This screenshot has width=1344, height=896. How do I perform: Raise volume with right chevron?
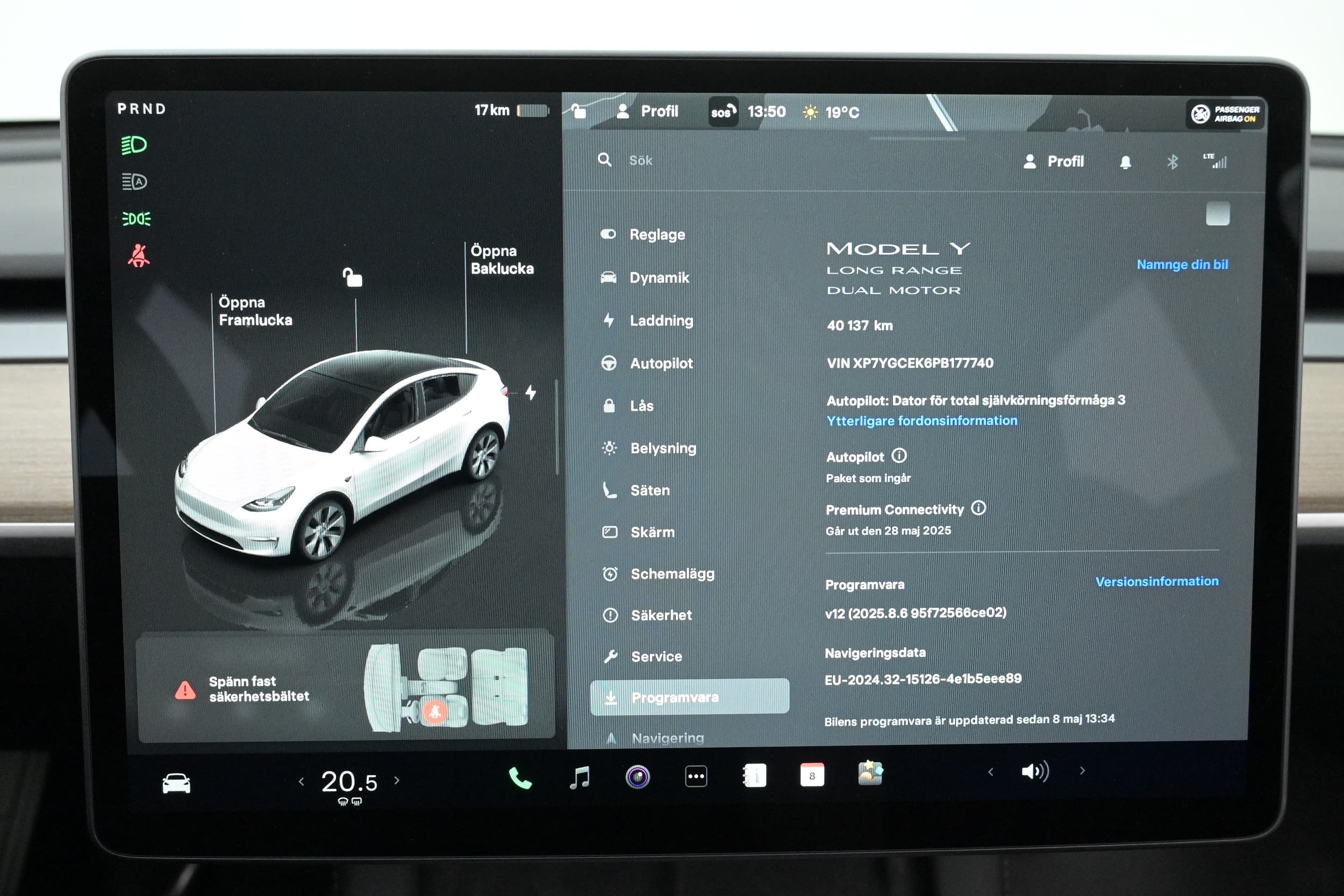1082,770
